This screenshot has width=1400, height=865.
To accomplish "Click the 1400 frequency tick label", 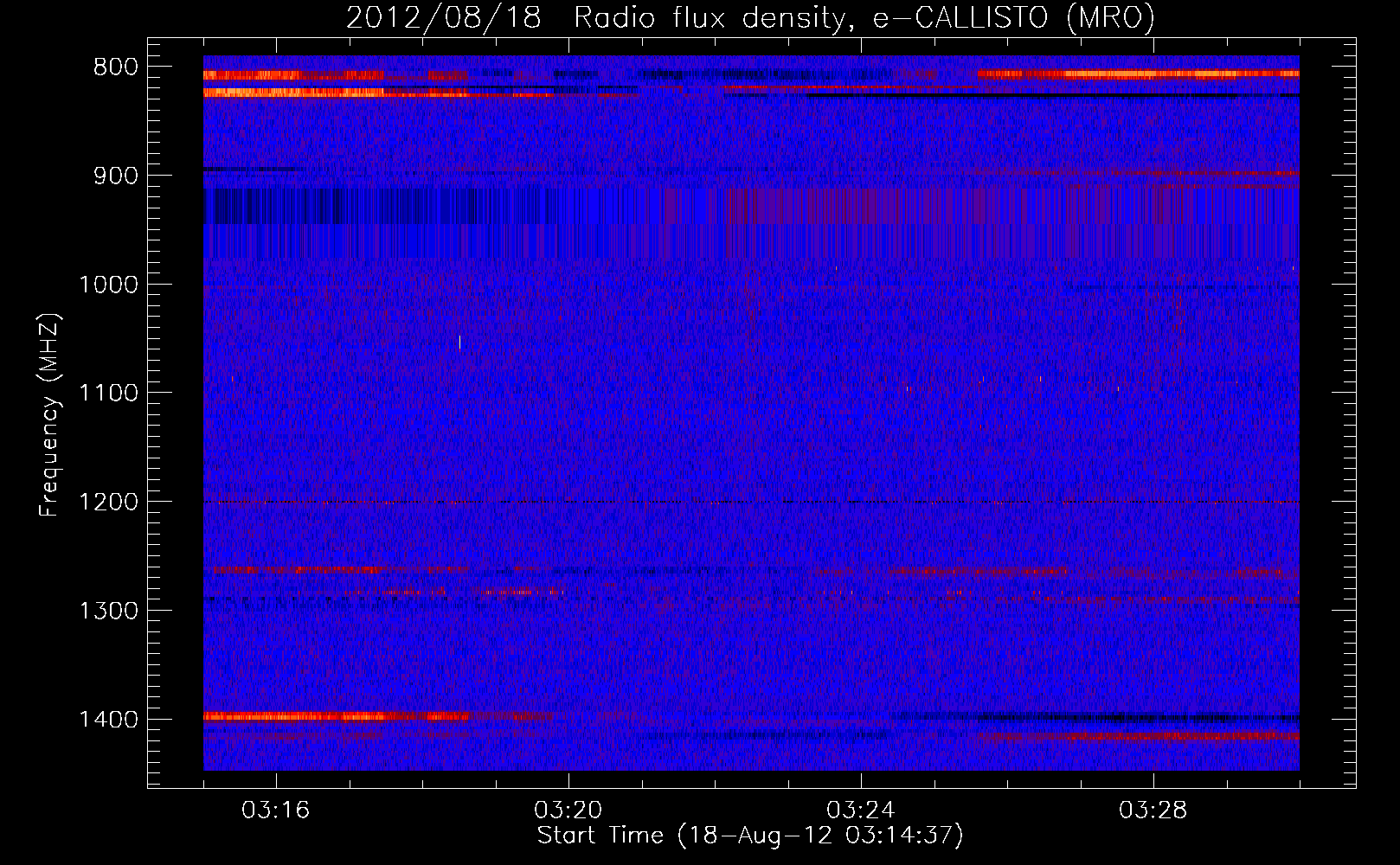I will tap(108, 720).
